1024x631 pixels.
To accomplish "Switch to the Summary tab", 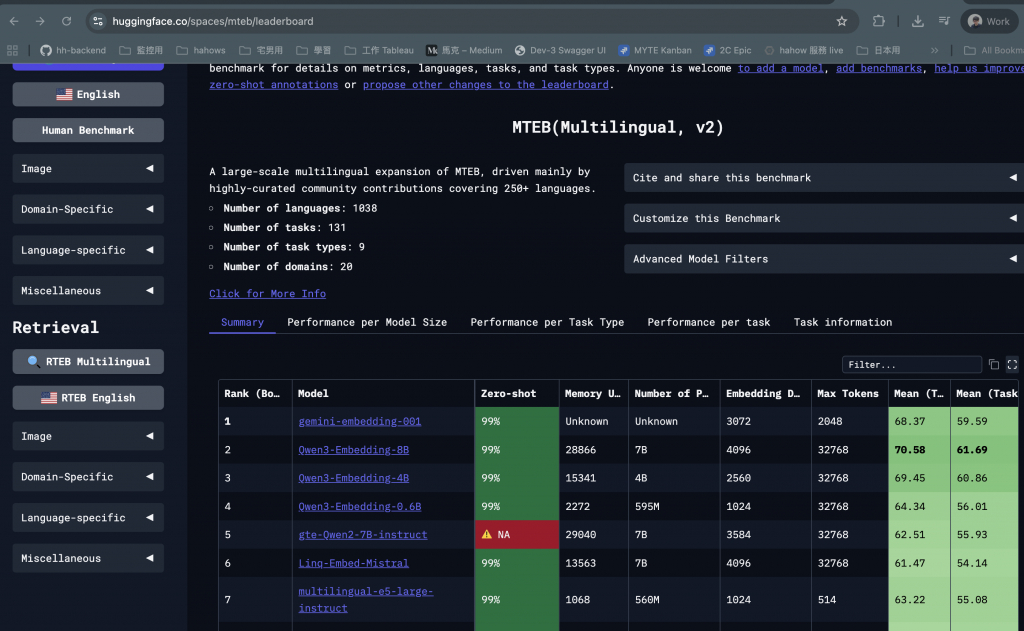I will (242, 322).
